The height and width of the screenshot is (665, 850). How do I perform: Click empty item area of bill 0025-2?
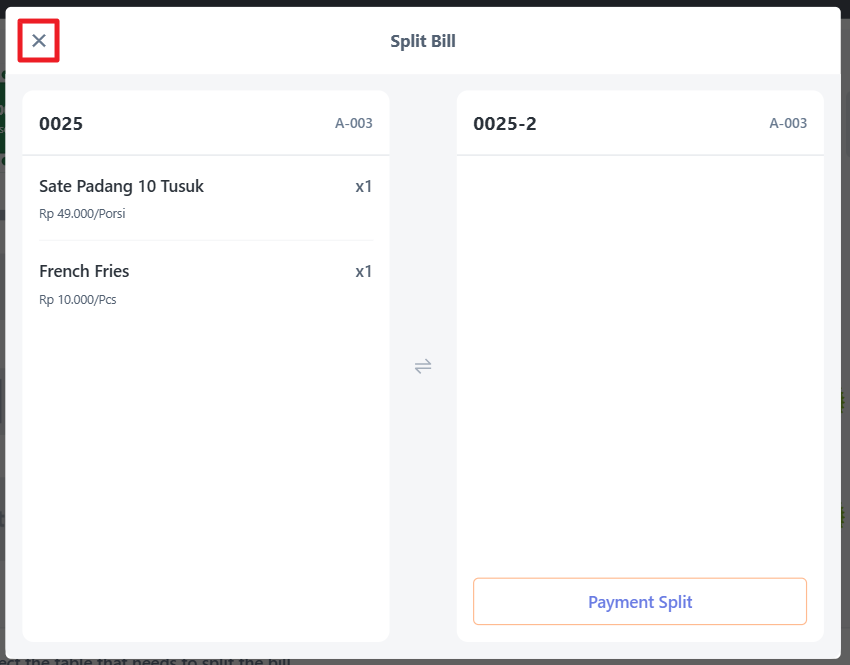[640, 360]
